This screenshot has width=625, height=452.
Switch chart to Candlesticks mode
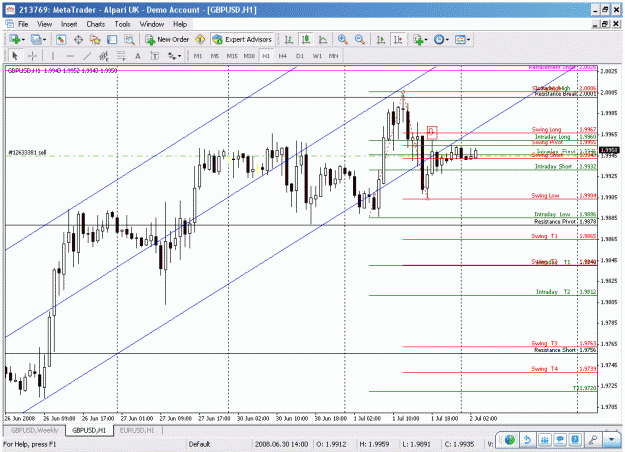coord(306,39)
